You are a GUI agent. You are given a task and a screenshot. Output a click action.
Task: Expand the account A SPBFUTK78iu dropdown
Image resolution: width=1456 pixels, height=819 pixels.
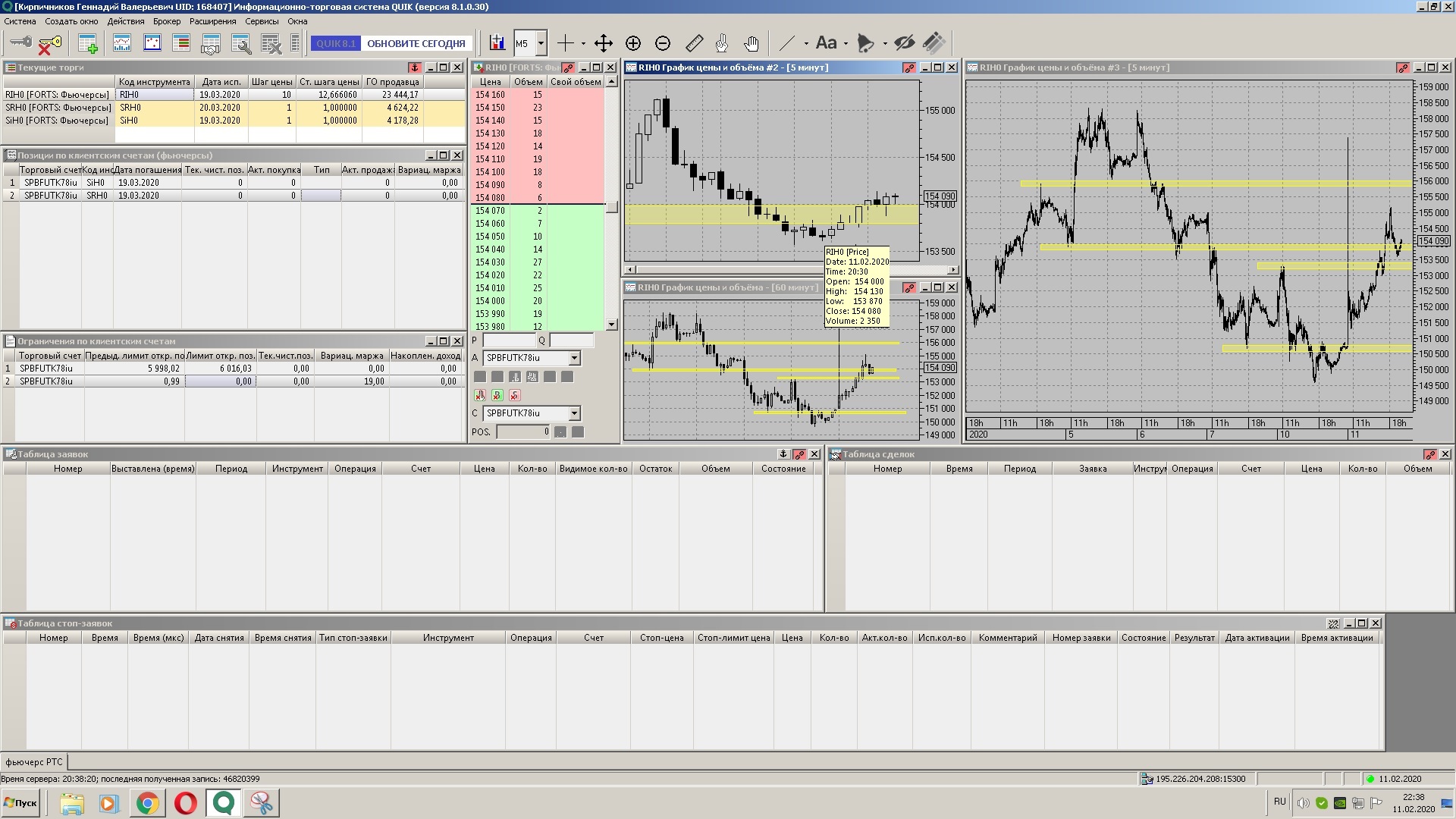coord(574,358)
